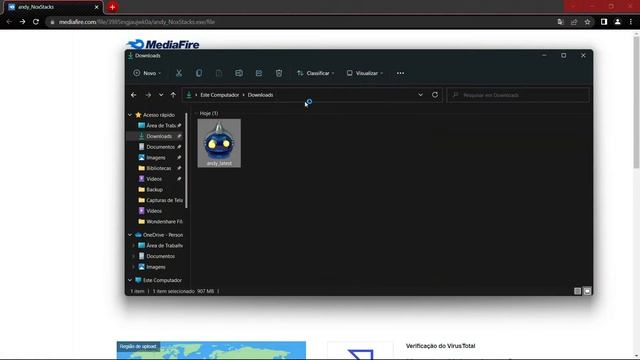Open Chrome's three-dot menu

631,22
